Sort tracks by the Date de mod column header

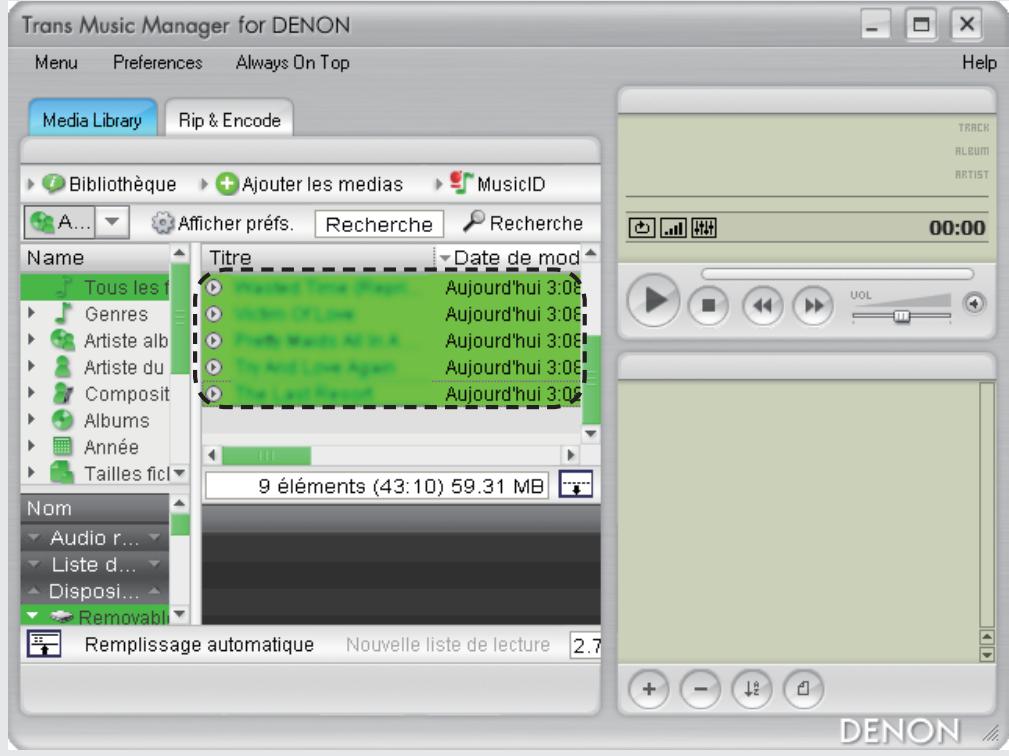[508, 257]
